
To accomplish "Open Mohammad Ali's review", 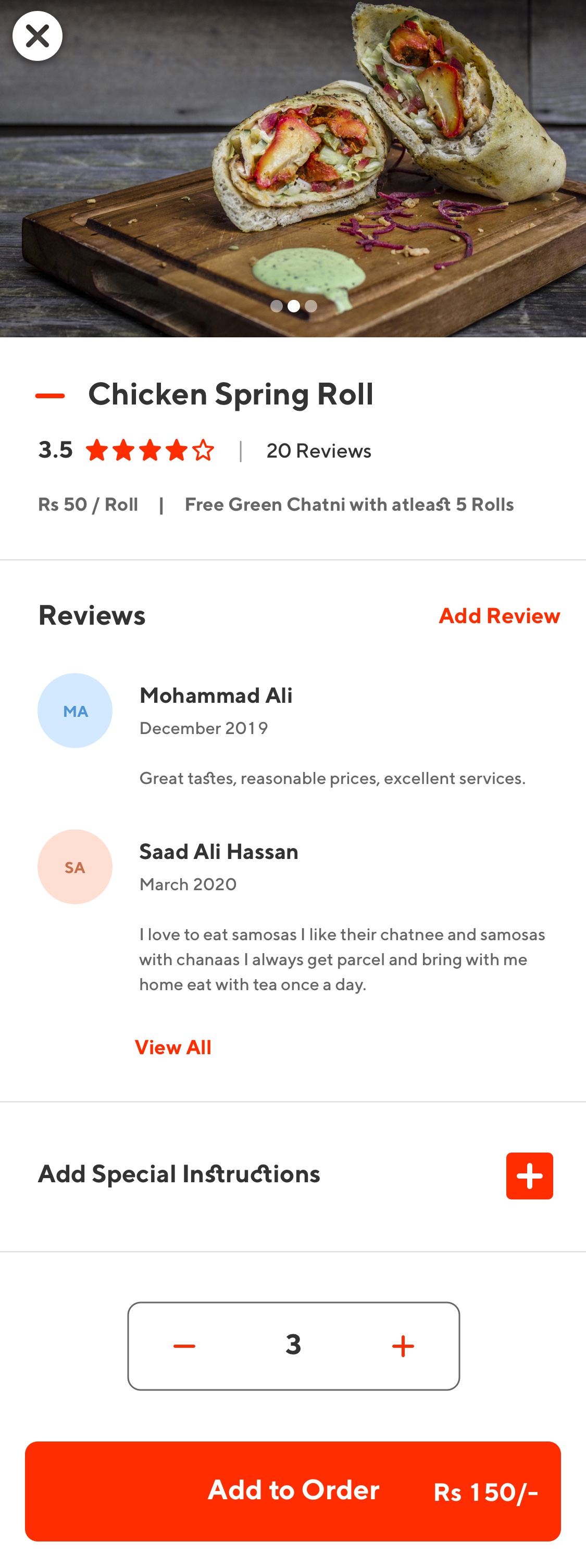I will coord(332,778).
